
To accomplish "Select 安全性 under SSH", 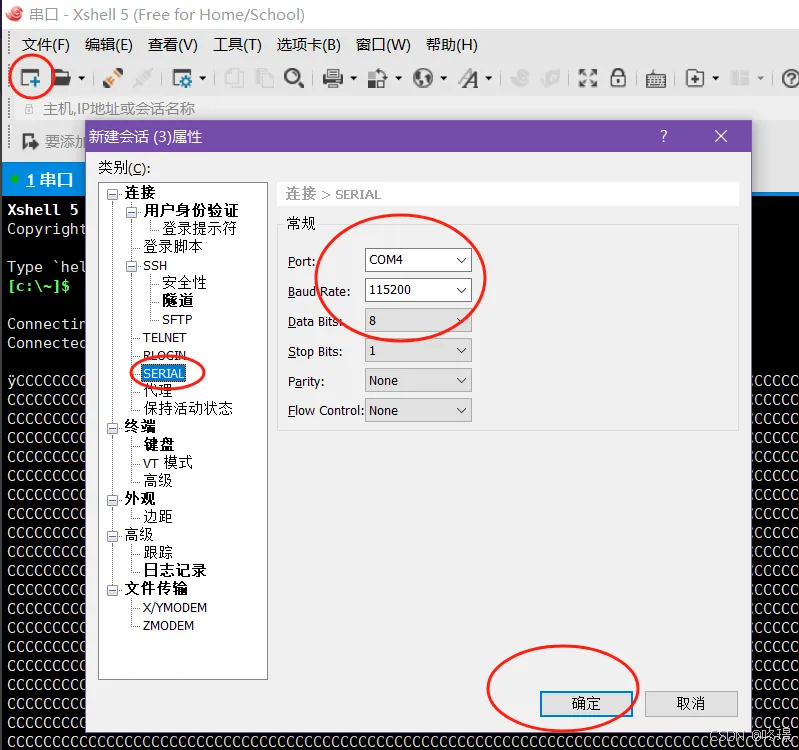I will click(184, 283).
